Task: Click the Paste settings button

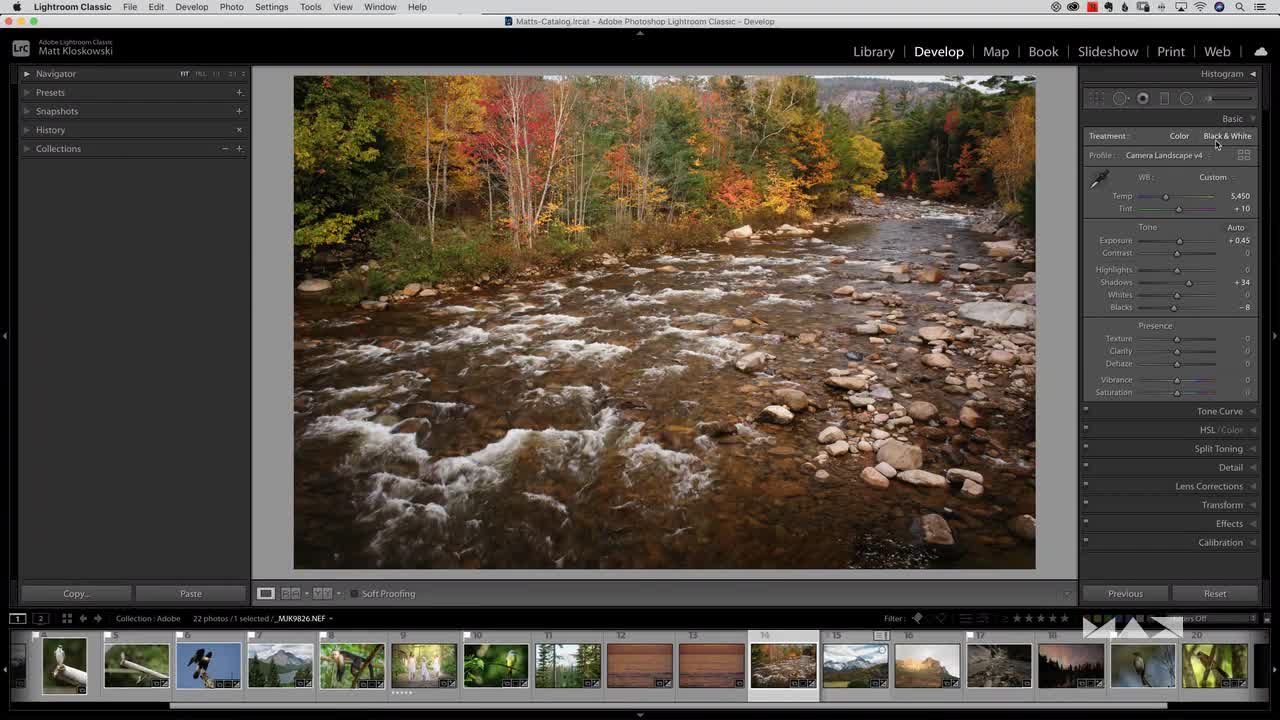Action: click(191, 594)
